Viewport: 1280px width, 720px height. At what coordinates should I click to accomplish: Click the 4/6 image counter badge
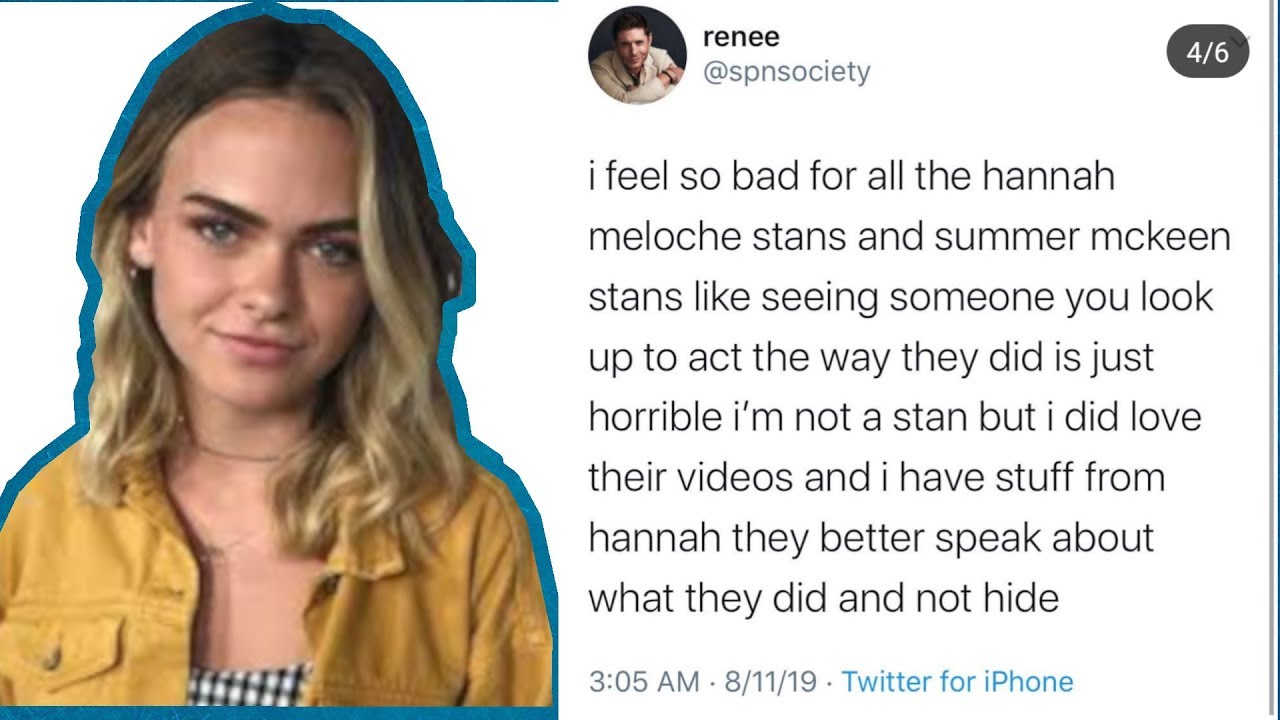pyautogui.click(x=1206, y=52)
